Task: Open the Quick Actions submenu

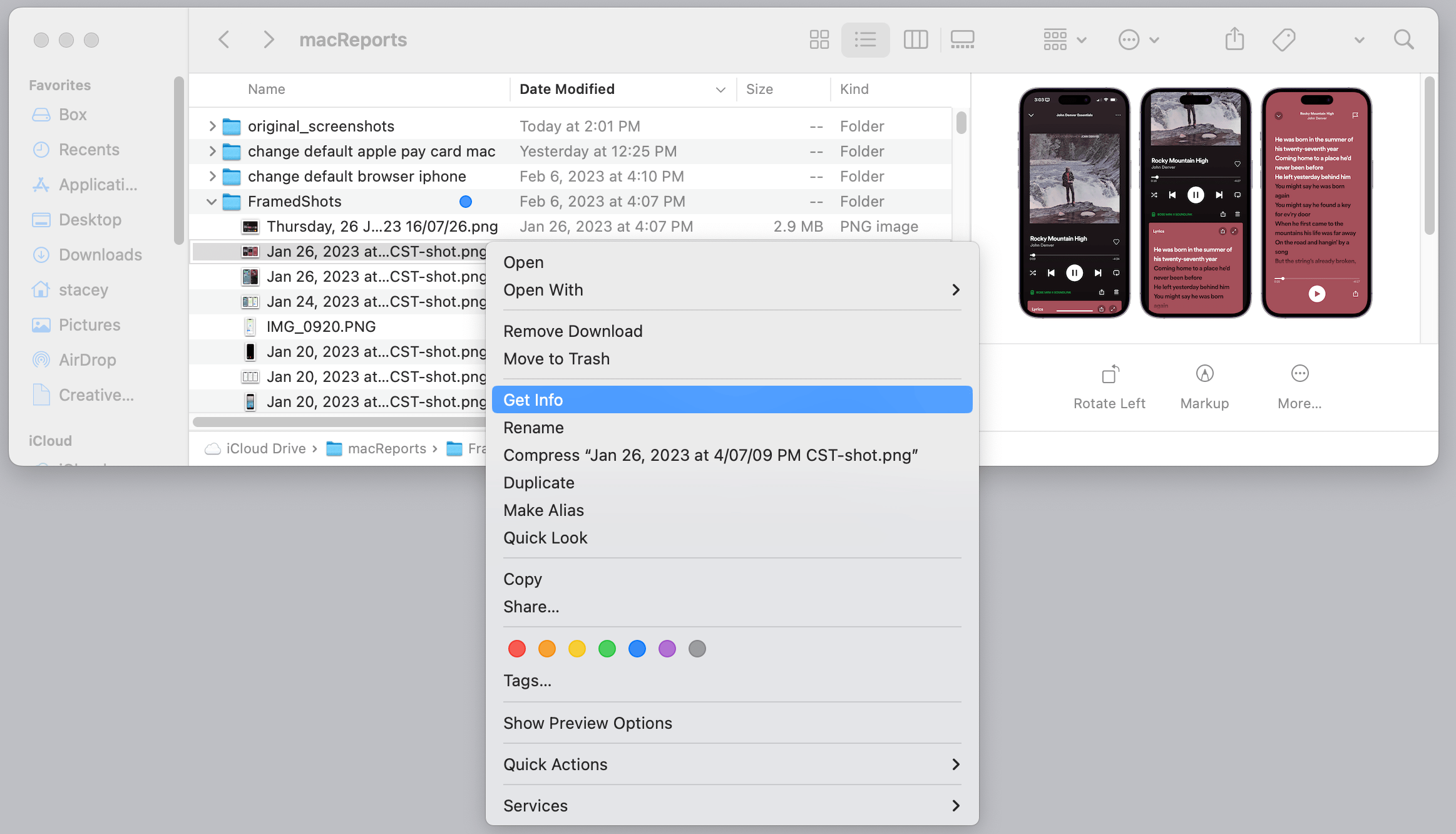Action: click(x=732, y=764)
